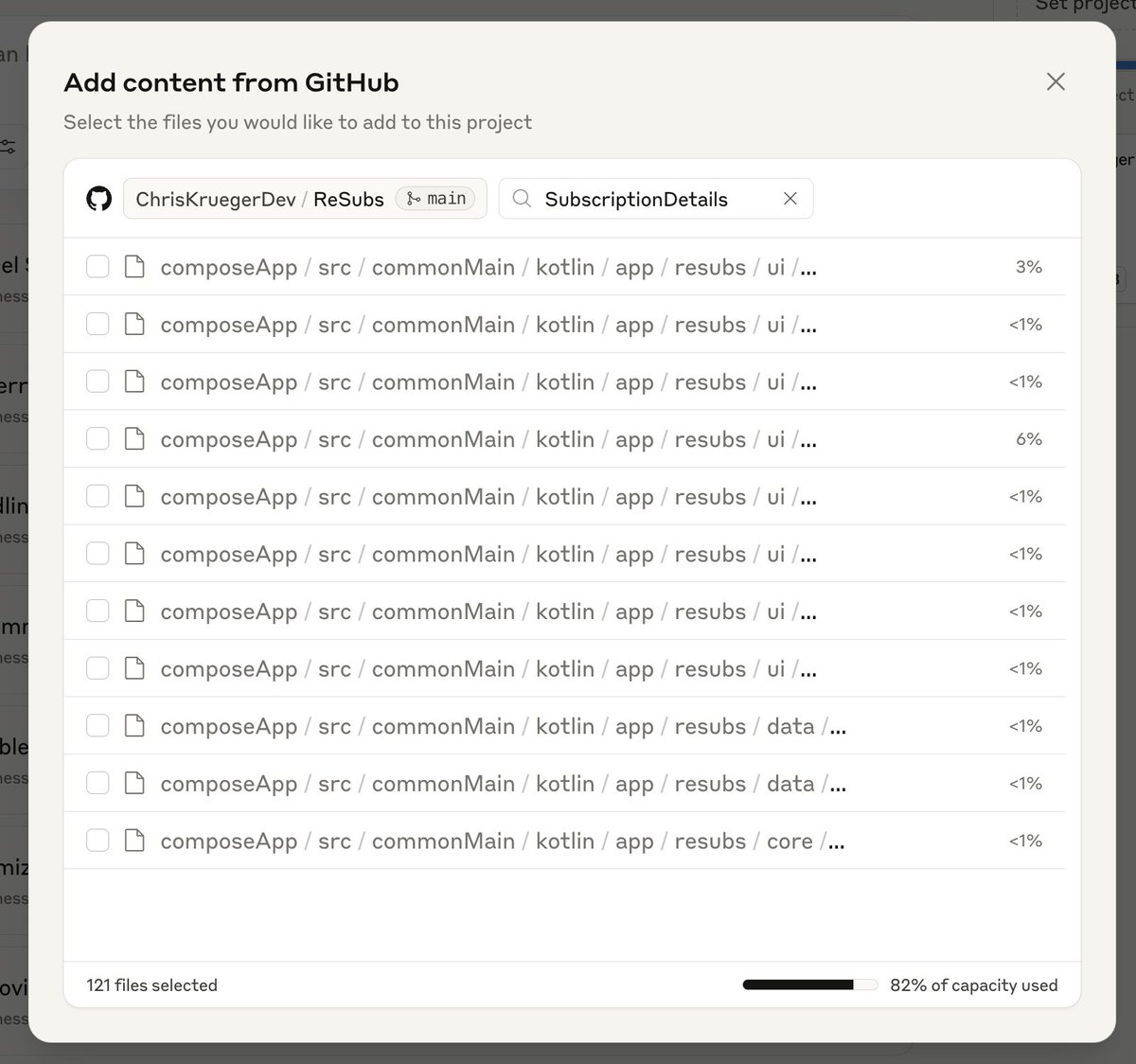
Task: Click the branch icon beside main
Action: [x=413, y=199]
